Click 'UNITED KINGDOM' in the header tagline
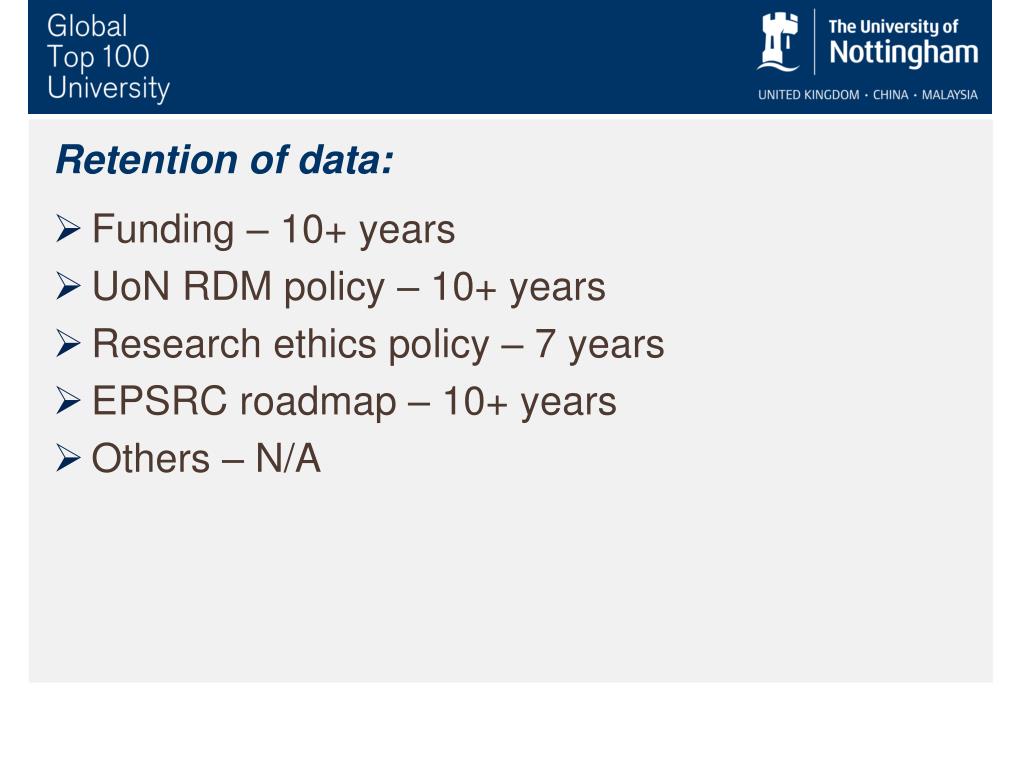The height and width of the screenshot is (768, 1024). (808, 95)
